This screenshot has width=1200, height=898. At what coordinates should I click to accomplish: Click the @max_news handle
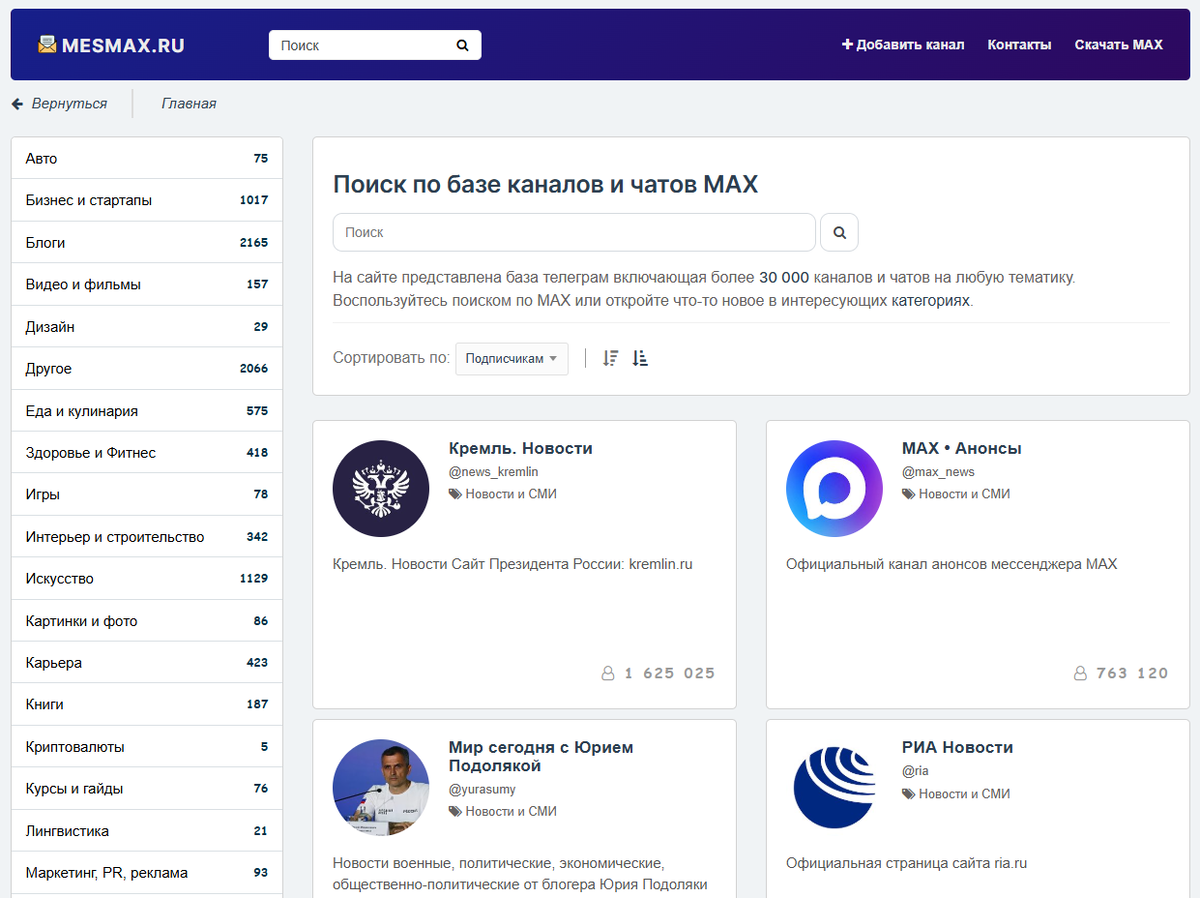[x=938, y=472]
